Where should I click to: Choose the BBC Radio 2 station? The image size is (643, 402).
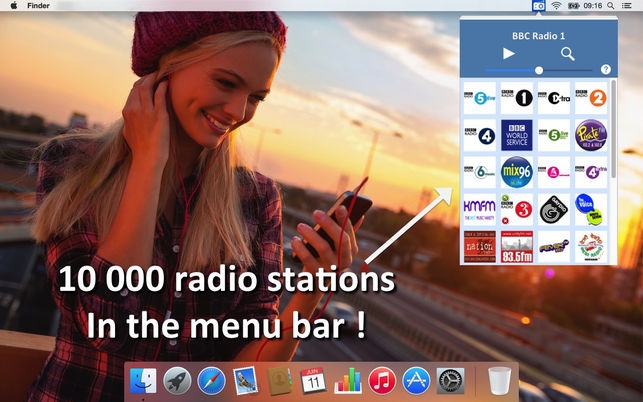point(591,98)
